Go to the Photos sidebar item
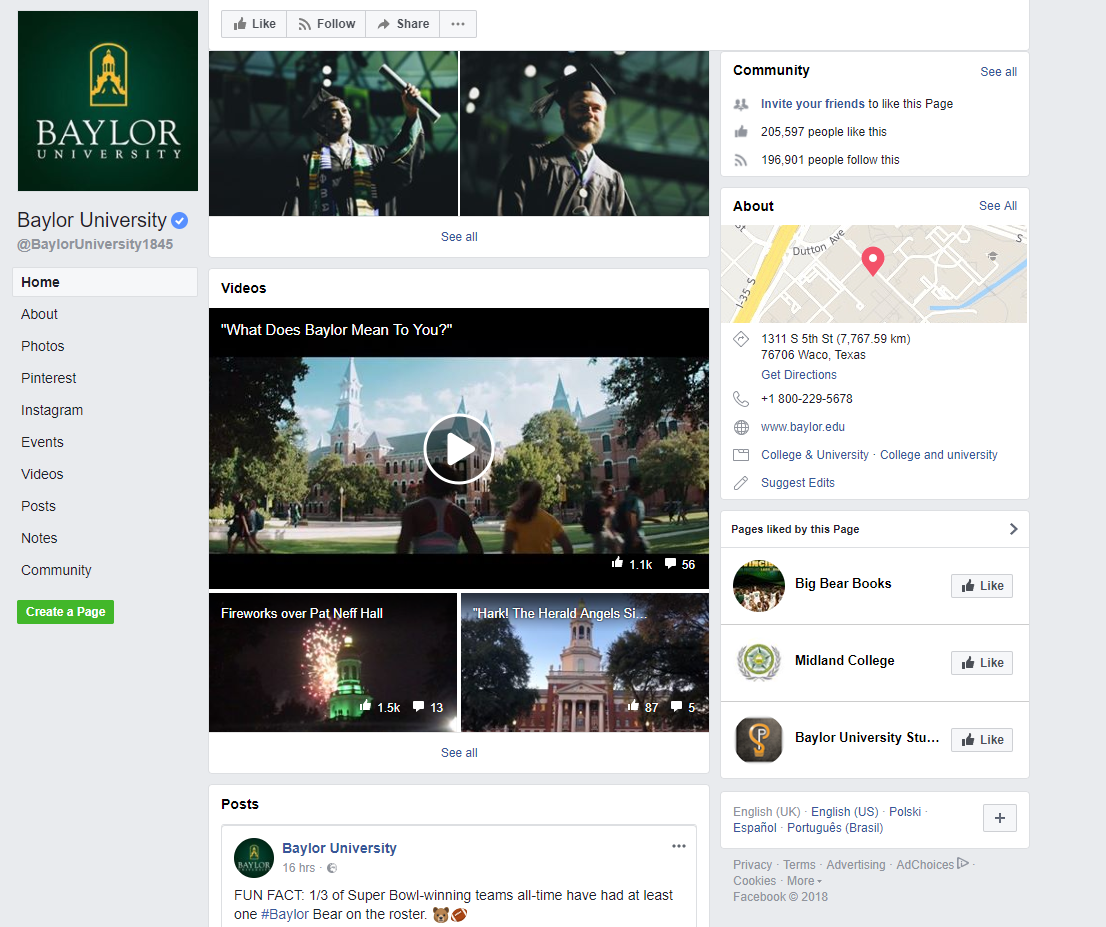This screenshot has width=1106, height=927. point(42,346)
